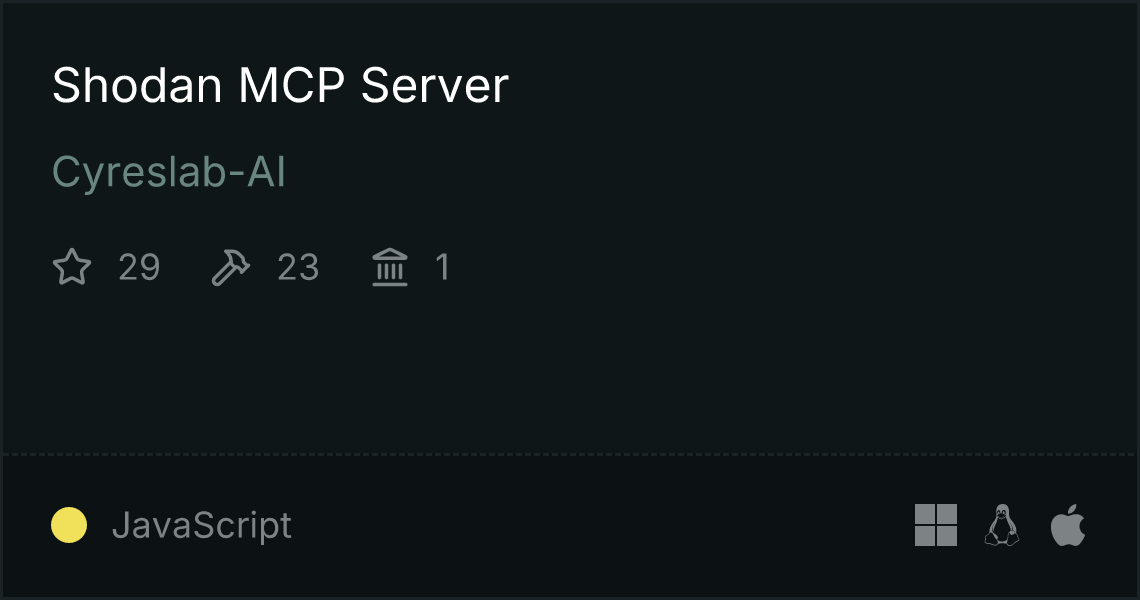Click the star icon beside 29
1140x600 pixels.
coord(72,266)
